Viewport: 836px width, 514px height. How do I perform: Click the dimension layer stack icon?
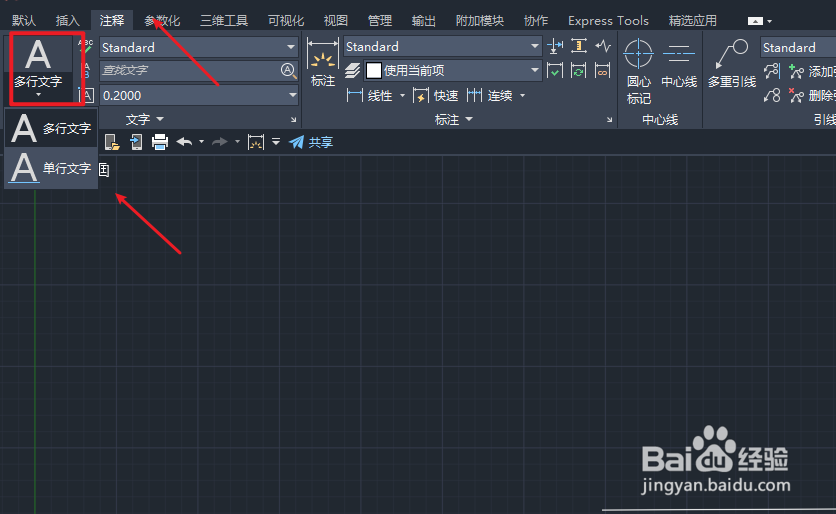click(x=352, y=70)
